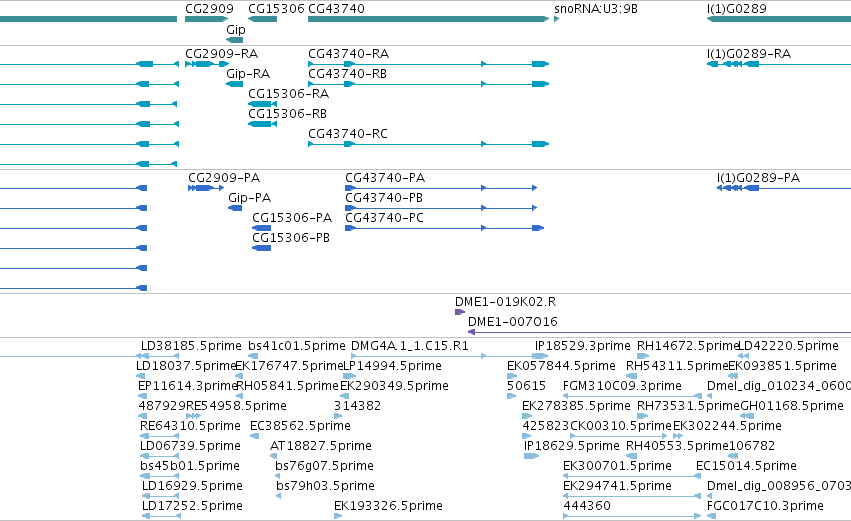
Task: Select transcript CG43740-RB
Action: pos(347,74)
